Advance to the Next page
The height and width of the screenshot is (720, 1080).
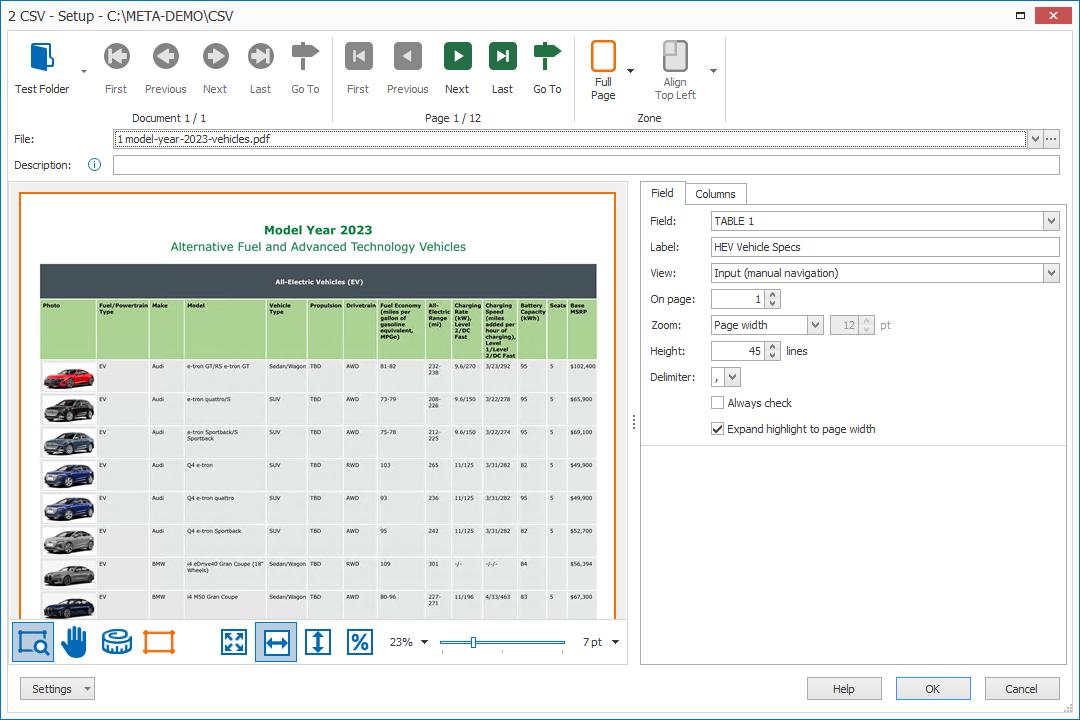457,56
